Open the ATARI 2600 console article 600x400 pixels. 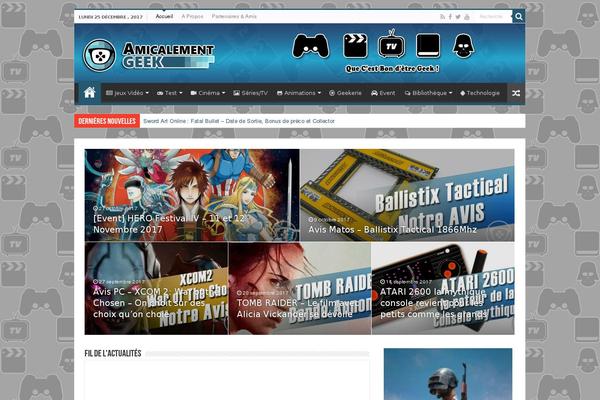(x=443, y=288)
